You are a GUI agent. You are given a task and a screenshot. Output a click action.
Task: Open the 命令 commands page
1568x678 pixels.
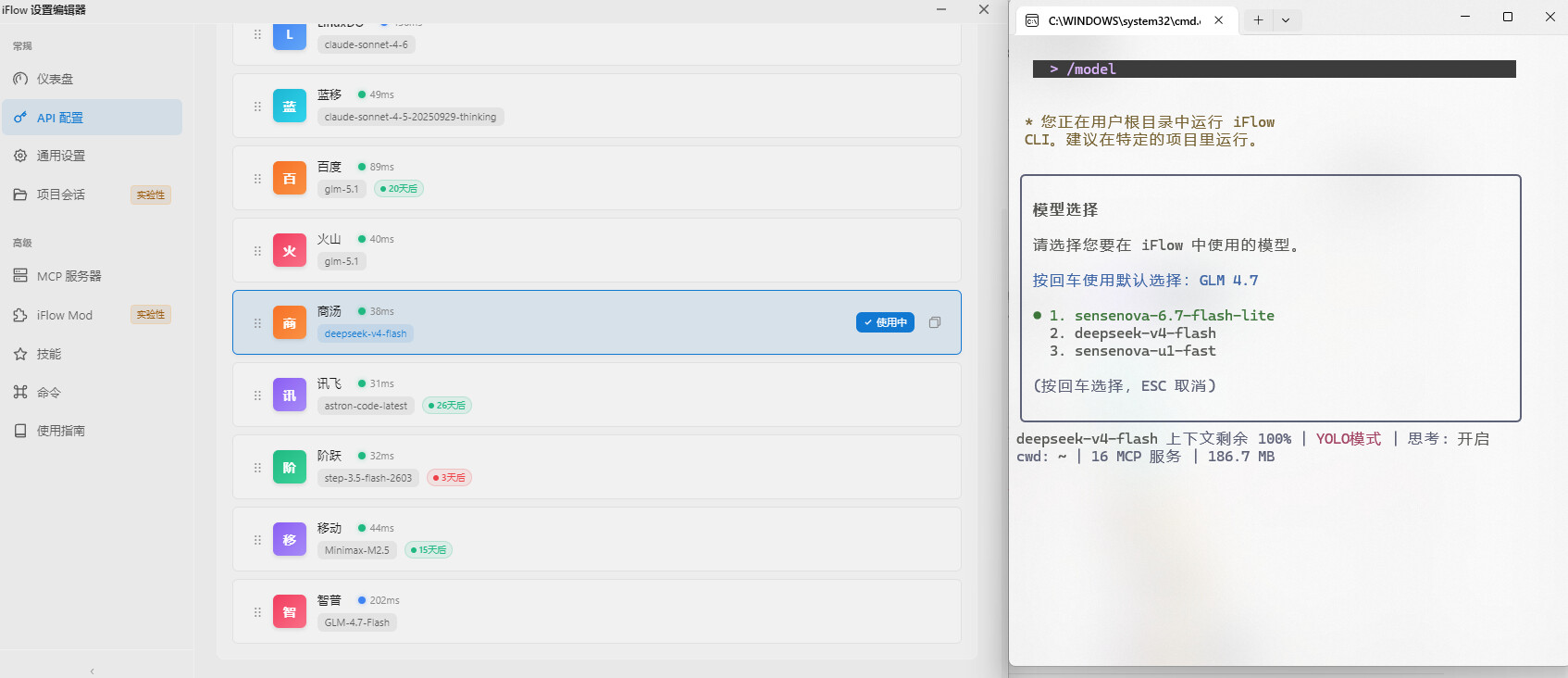[x=92, y=392]
